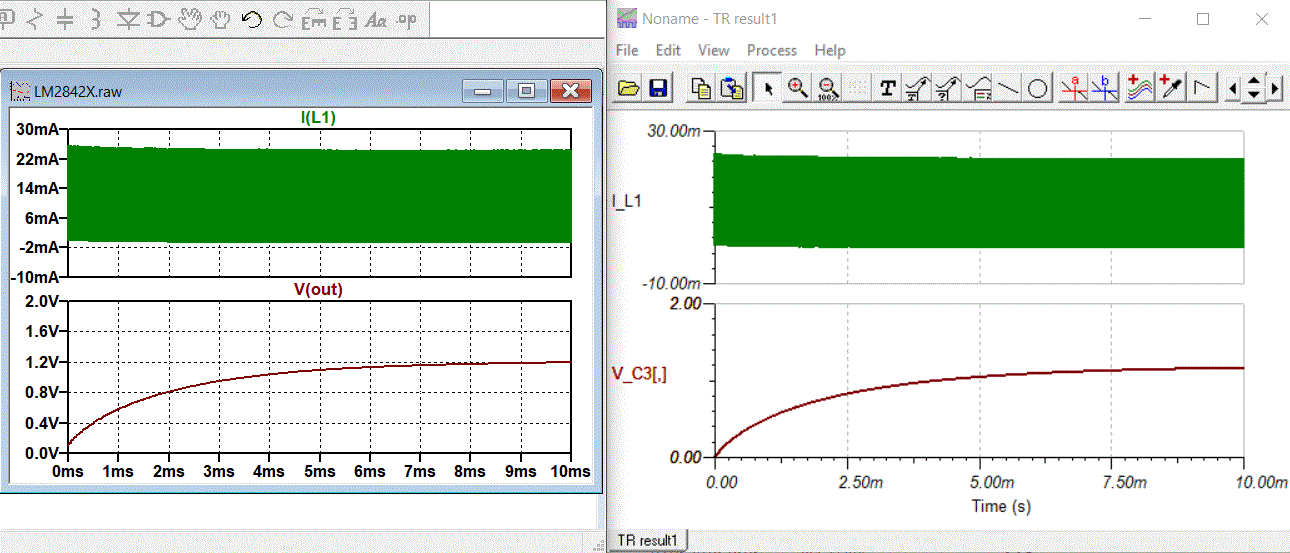This screenshot has width=1290, height=553.
Task: Step left with the arrow button
Action: tap(1233, 89)
